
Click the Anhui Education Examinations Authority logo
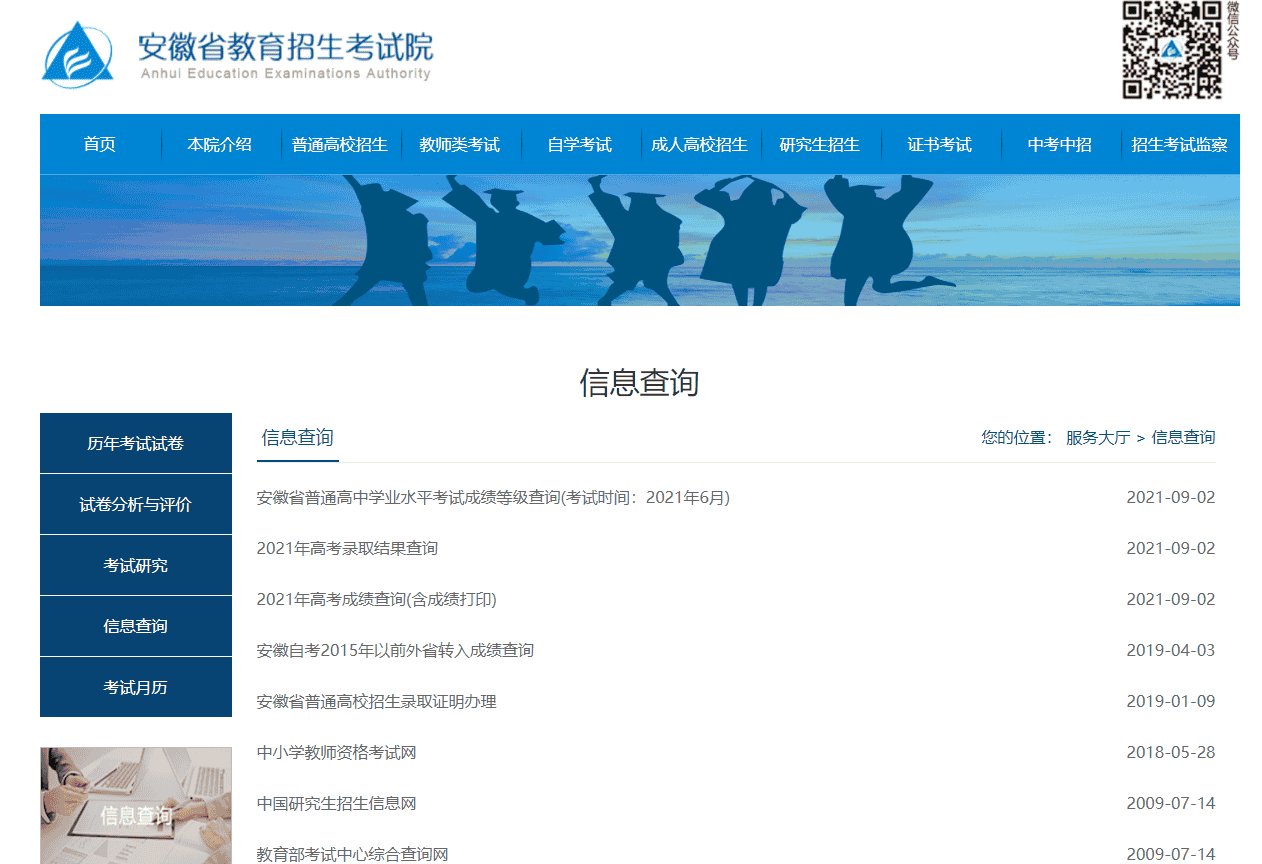[237, 54]
